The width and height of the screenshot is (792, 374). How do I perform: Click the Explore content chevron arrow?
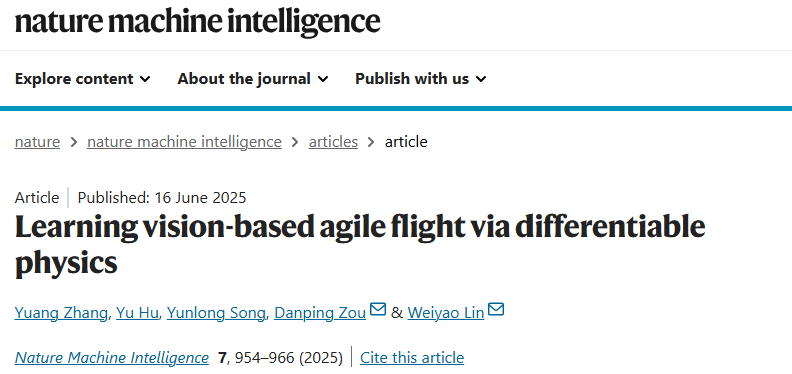145,79
